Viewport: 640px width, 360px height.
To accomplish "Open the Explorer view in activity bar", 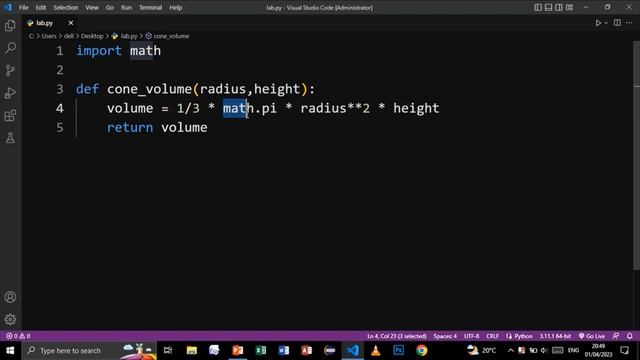I will pyautogui.click(x=10, y=25).
